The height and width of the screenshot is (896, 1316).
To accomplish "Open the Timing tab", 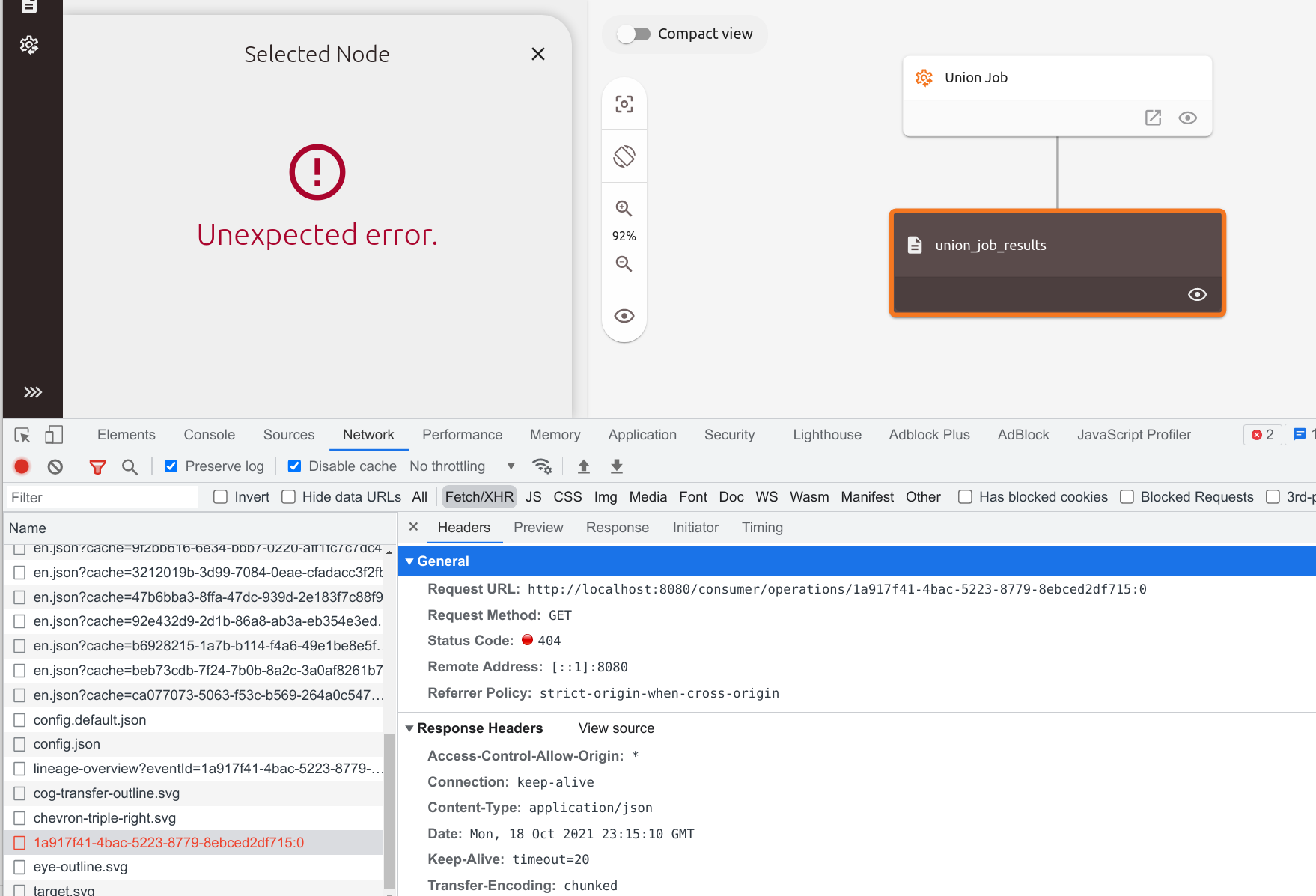I will point(761,527).
